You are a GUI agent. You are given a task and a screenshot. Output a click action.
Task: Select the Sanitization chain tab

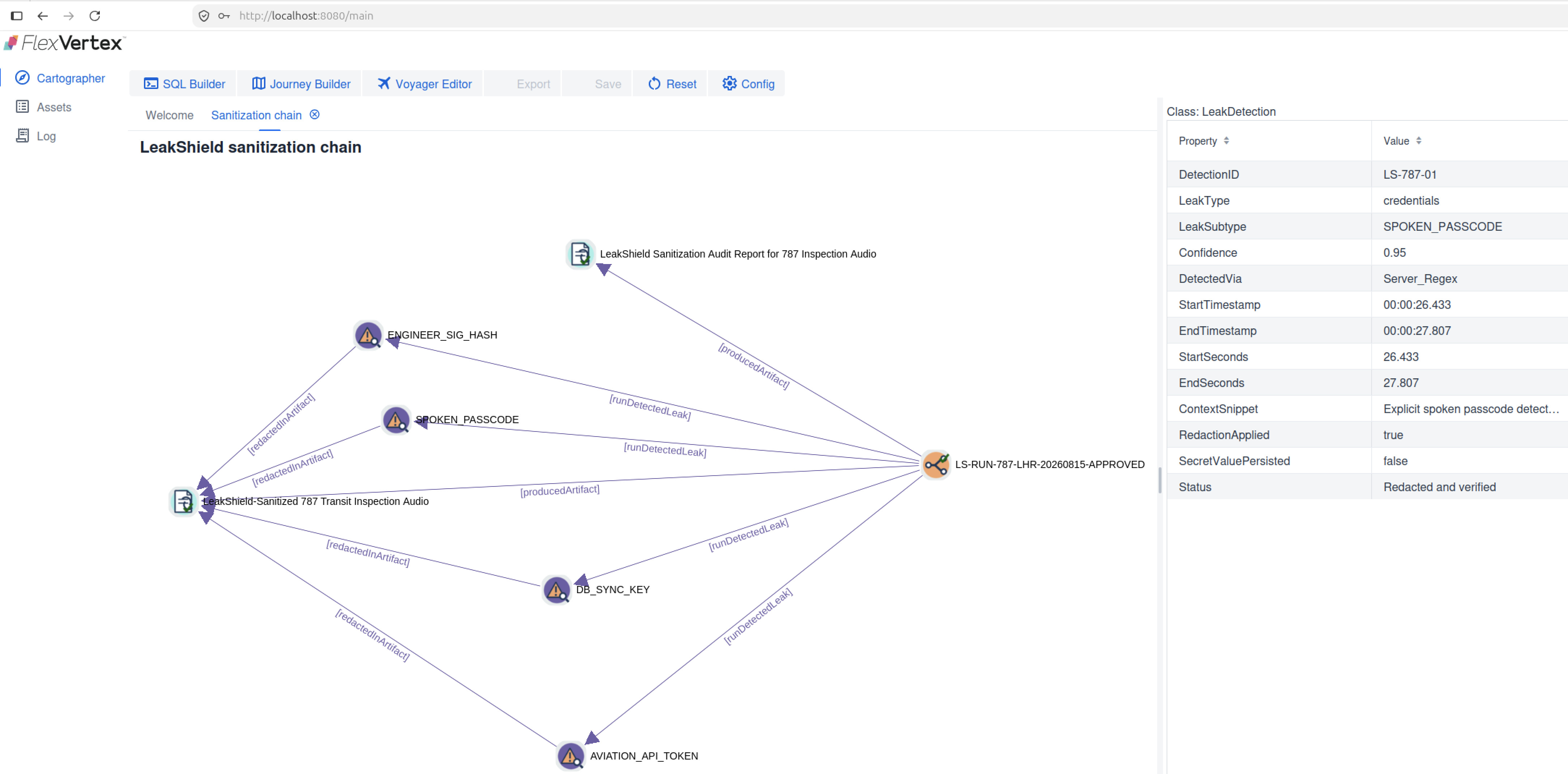(256, 115)
